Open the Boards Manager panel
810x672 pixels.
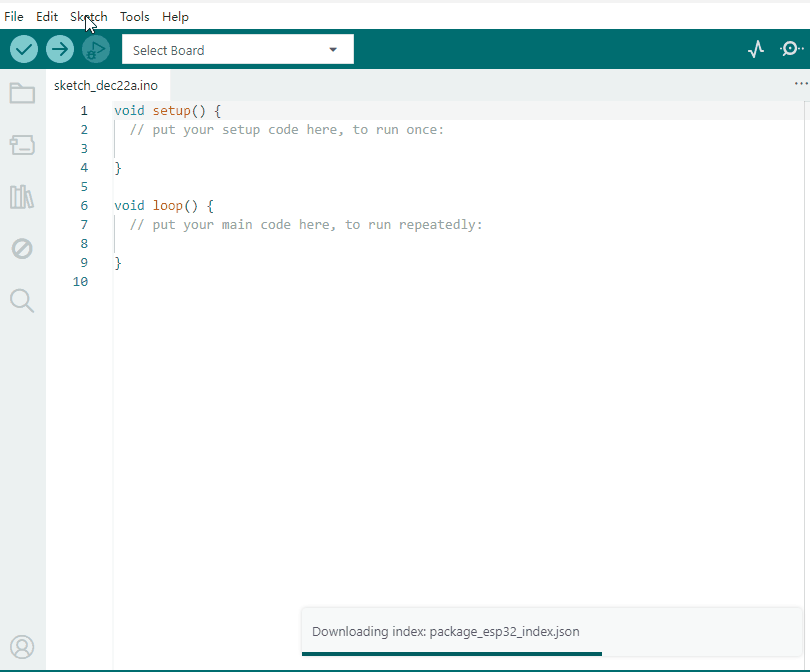(x=22, y=145)
